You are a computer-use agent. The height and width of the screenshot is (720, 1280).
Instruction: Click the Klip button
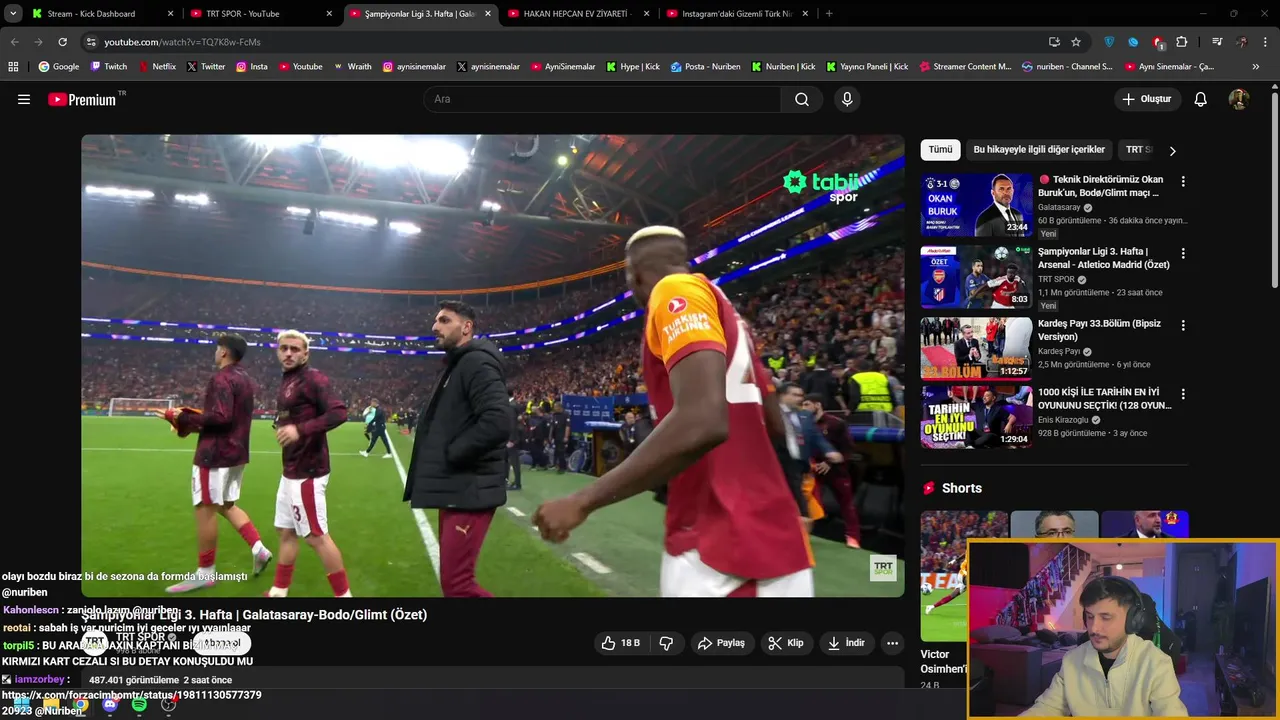coord(786,643)
